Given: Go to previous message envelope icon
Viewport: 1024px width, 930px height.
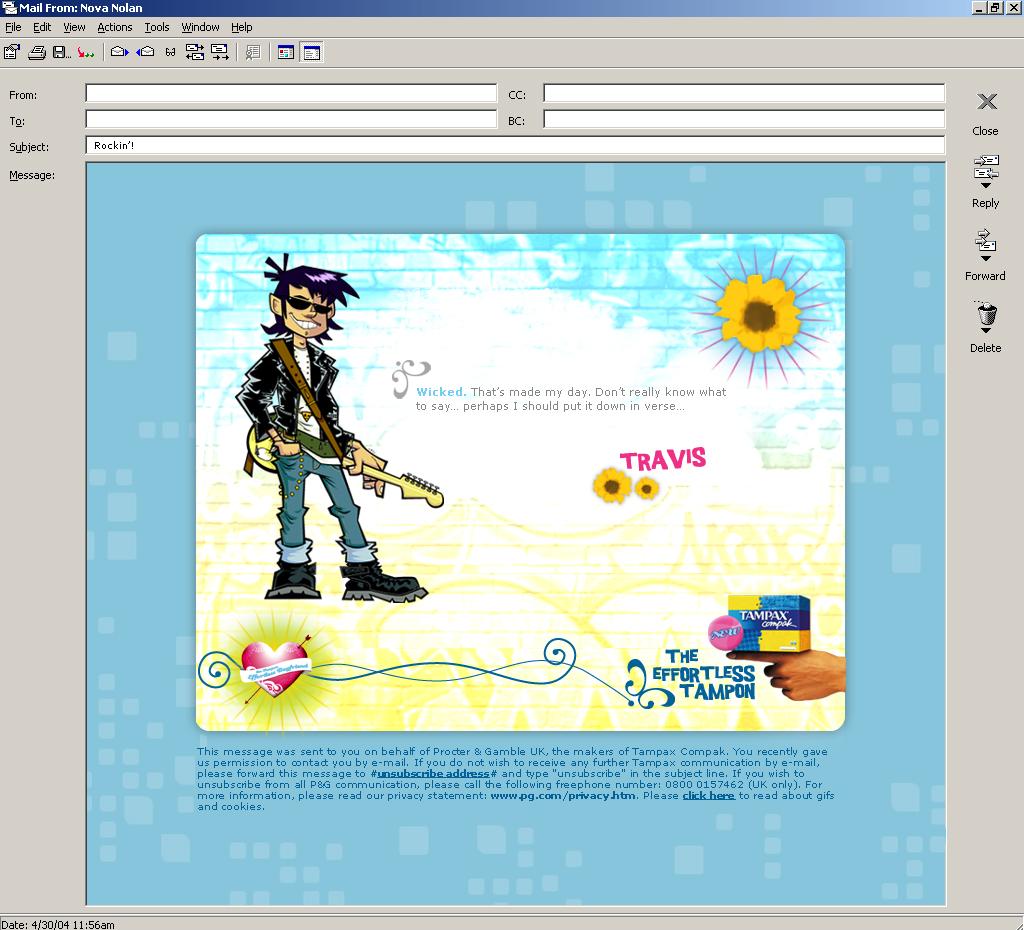Looking at the screenshot, I should click(x=145, y=52).
